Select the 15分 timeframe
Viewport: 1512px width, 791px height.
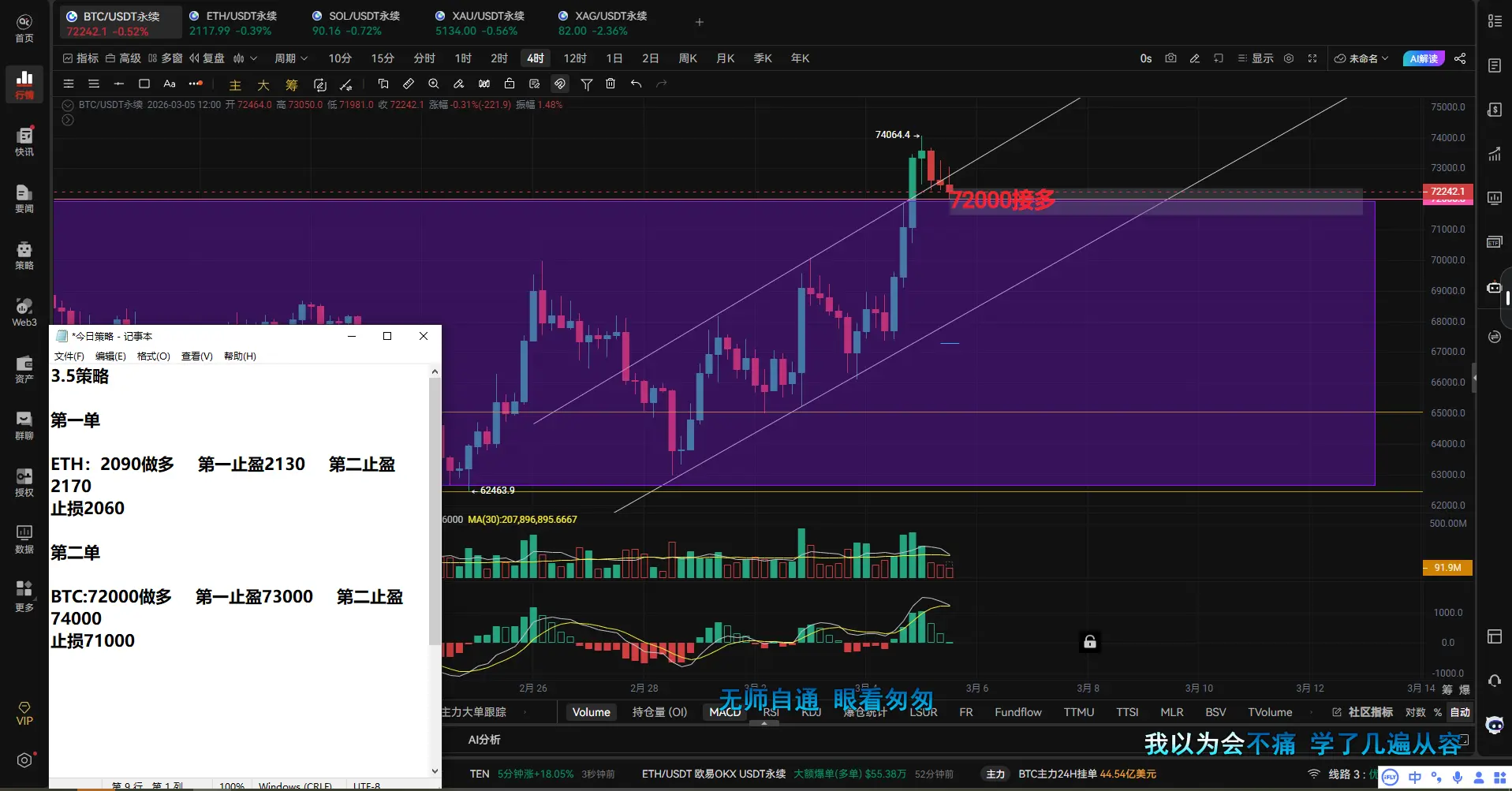[x=383, y=58]
